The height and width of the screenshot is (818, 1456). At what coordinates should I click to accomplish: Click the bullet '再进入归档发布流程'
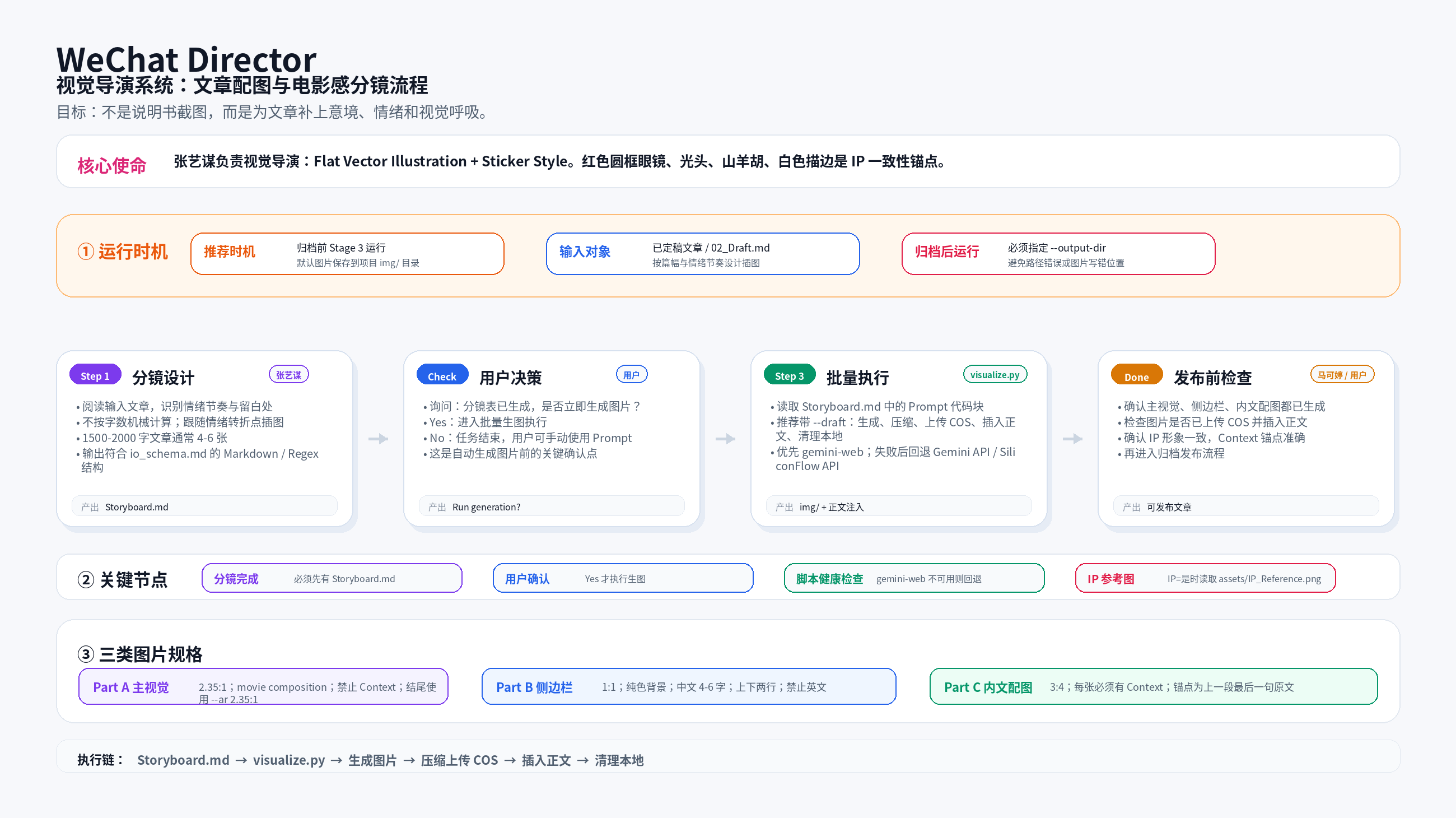pos(1170,453)
